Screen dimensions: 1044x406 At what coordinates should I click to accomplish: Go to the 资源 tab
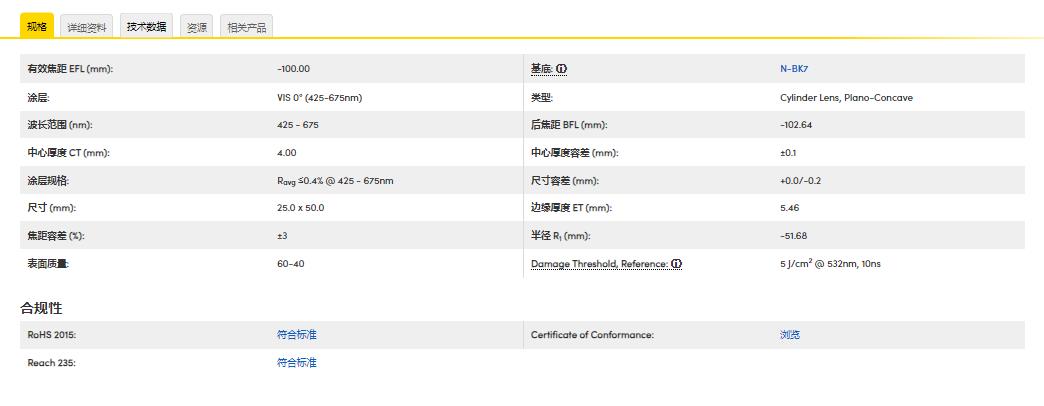196,28
